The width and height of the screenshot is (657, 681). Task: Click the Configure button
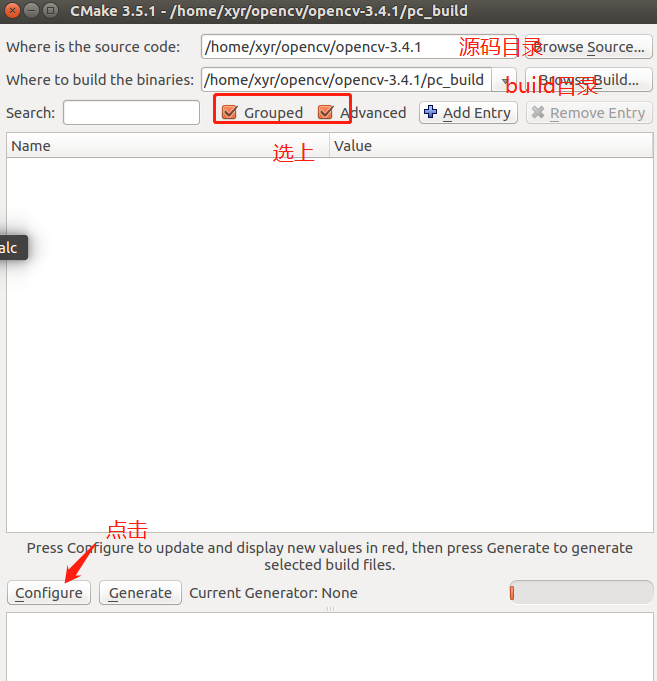pyautogui.click(x=49, y=593)
